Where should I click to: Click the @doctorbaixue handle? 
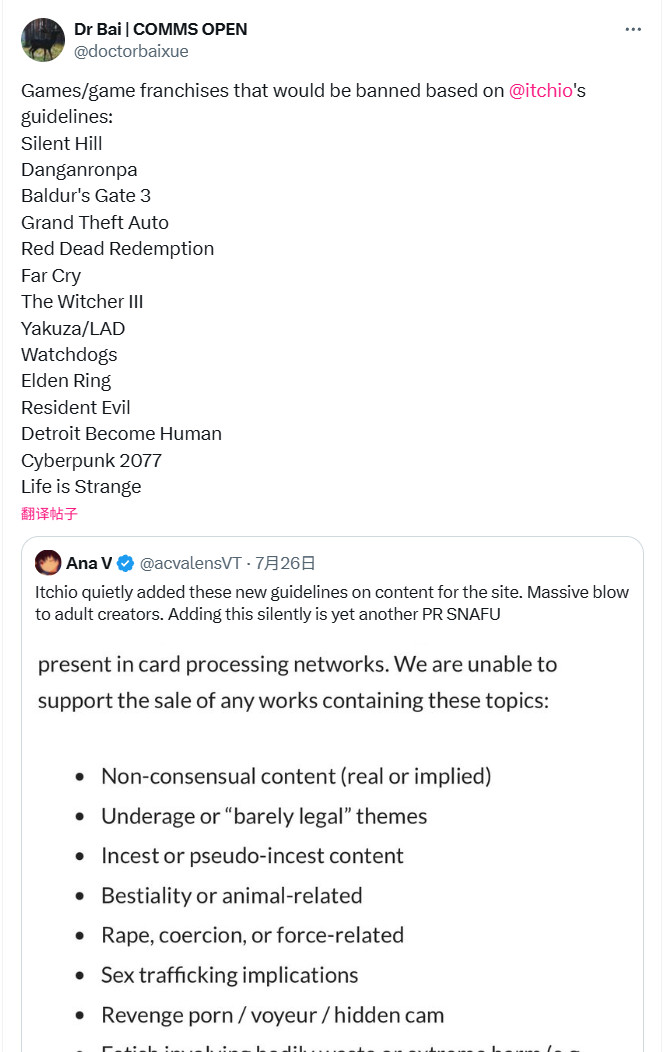coord(131,51)
